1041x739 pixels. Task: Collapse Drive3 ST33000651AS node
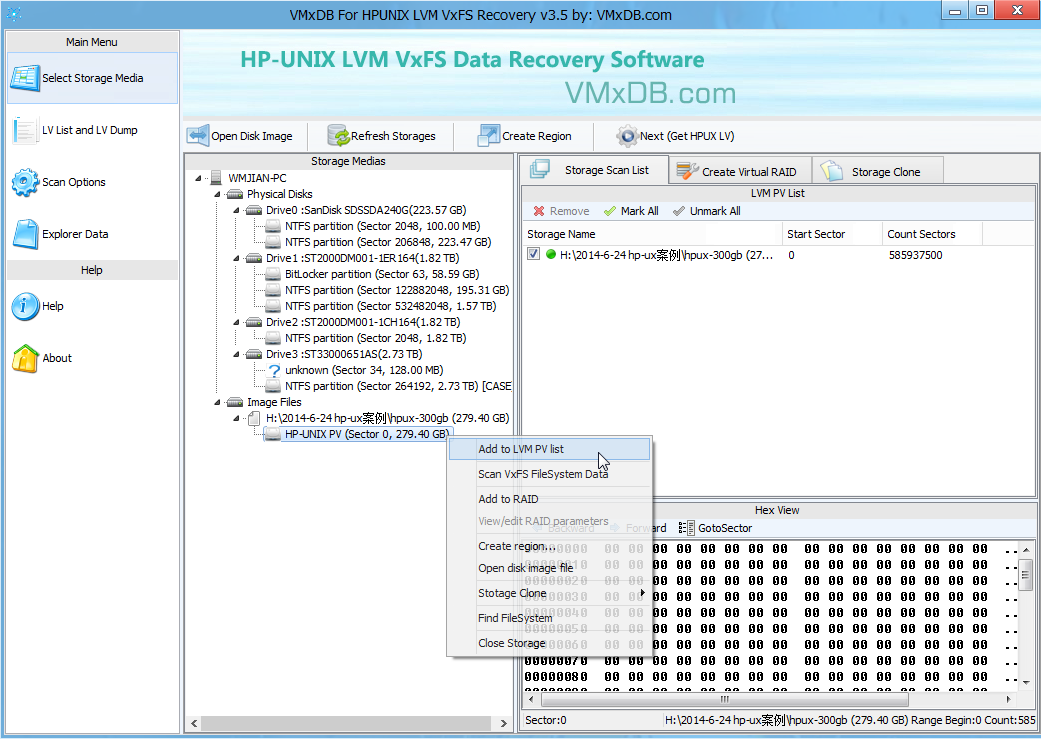(x=236, y=354)
